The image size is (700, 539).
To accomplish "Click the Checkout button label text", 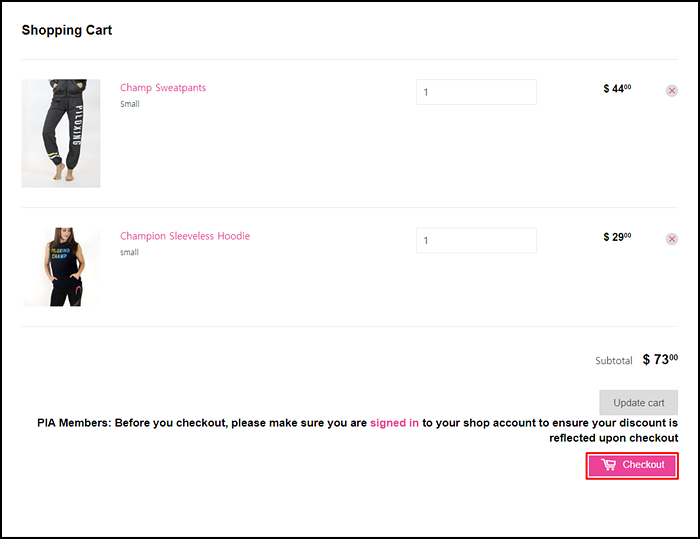I will 643,465.
